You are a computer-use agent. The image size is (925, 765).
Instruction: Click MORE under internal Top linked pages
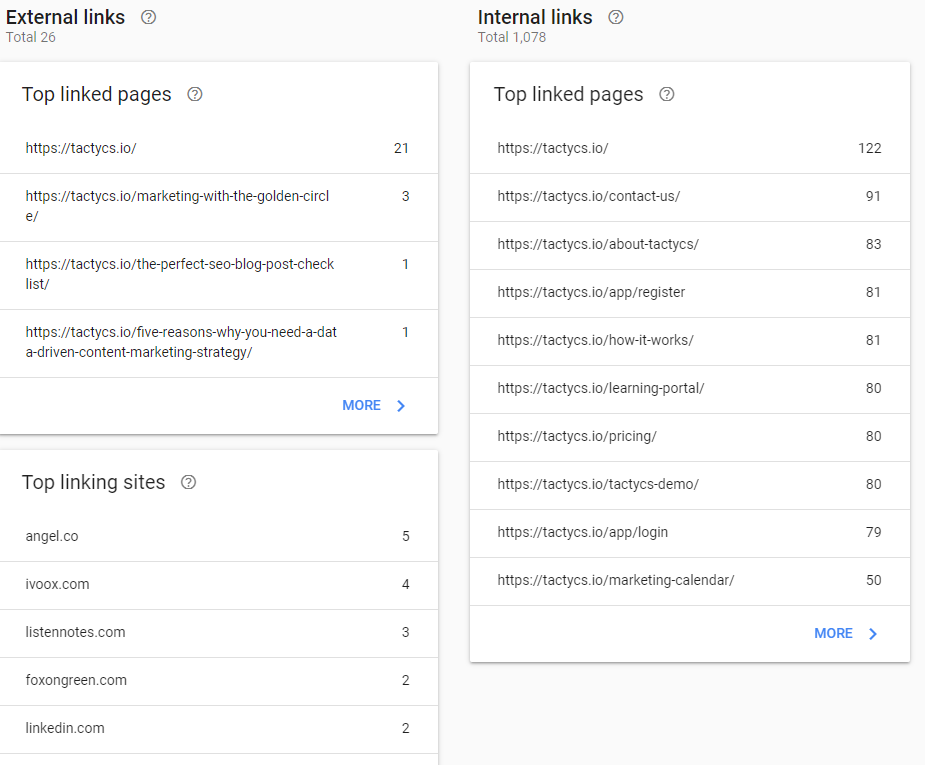pos(833,633)
